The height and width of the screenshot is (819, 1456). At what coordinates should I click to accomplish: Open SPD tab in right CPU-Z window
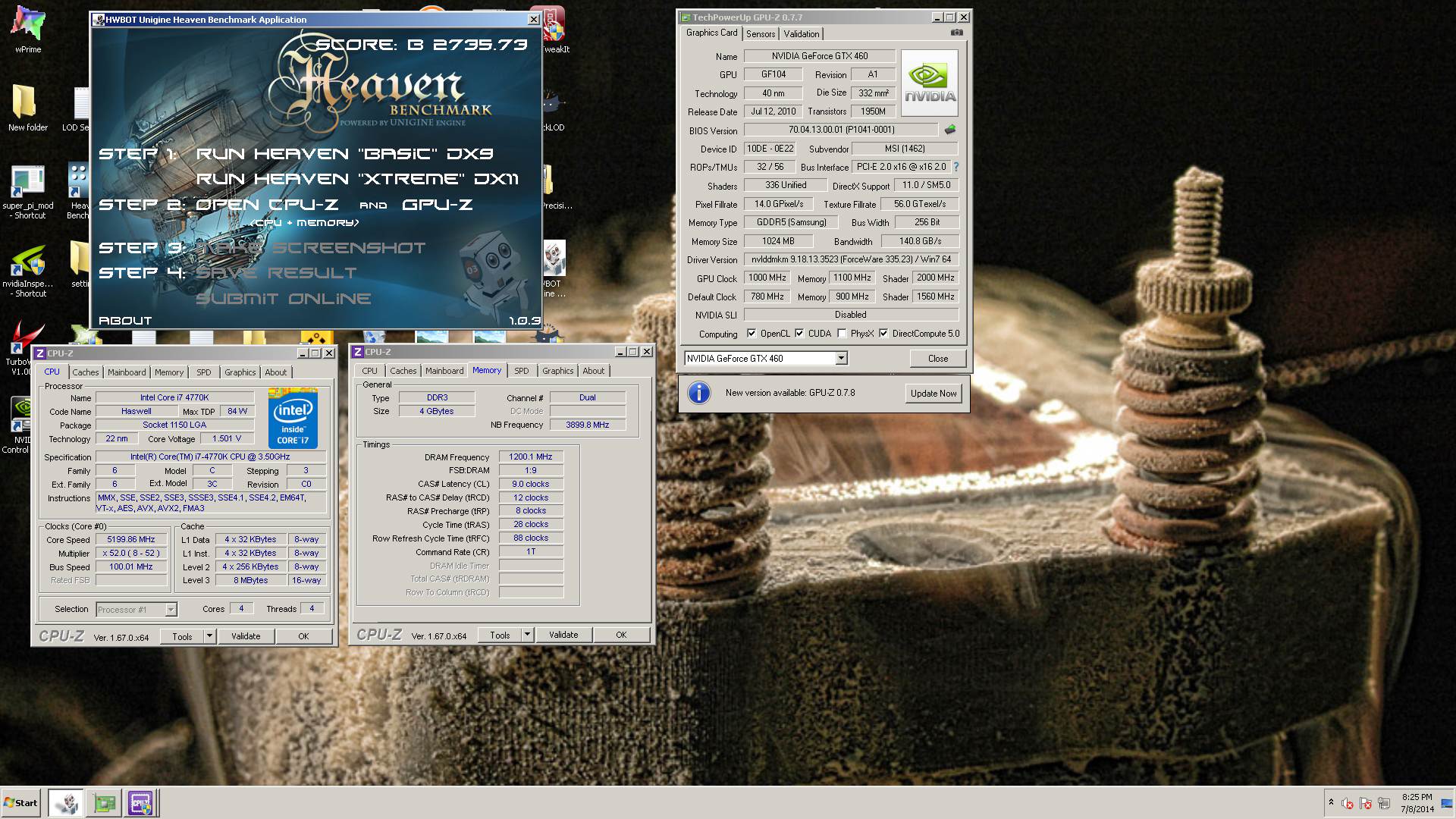point(522,371)
